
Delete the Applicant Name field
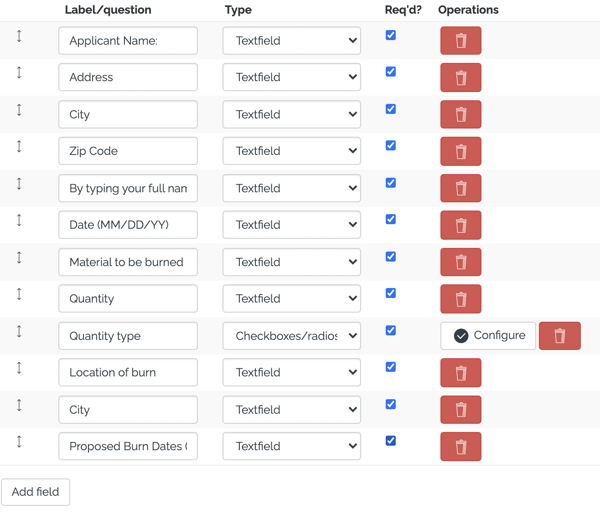pos(460,40)
